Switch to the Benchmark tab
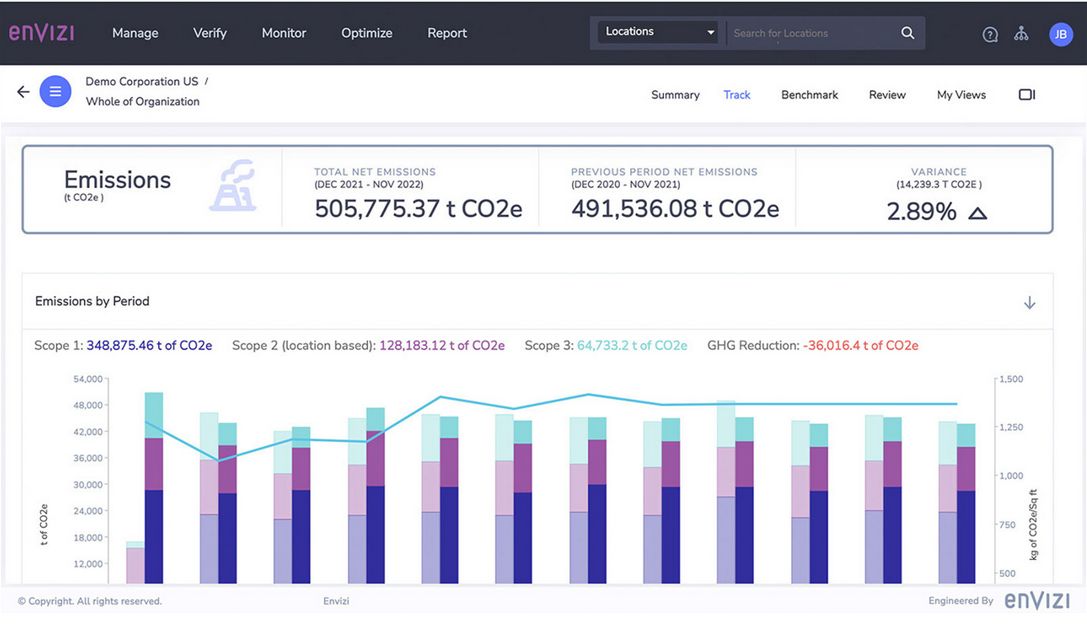The image size is (1087, 634). [x=809, y=95]
